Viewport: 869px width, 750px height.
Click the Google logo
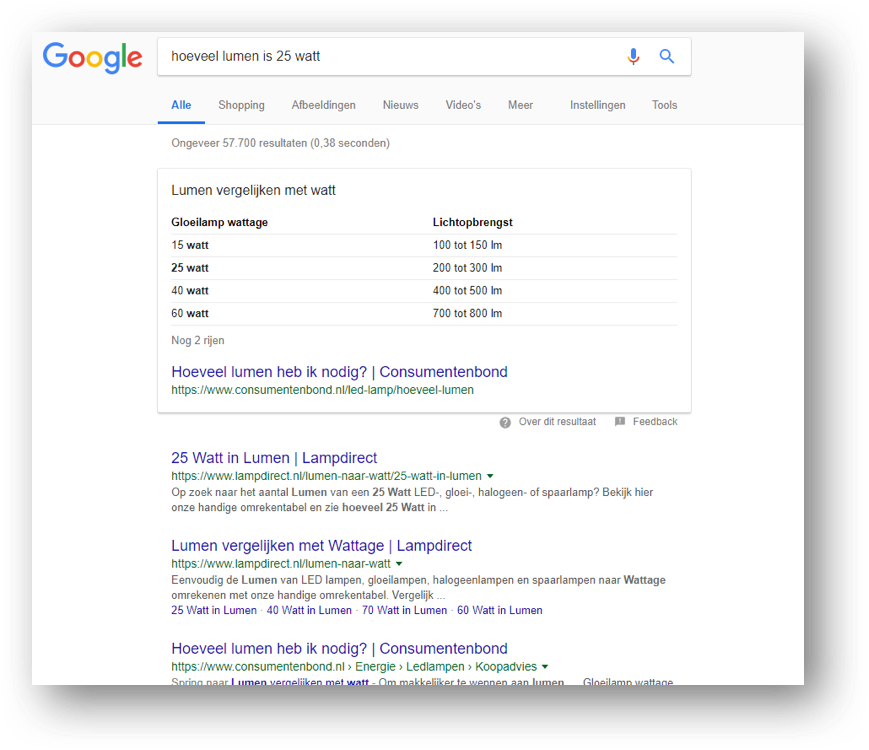(x=92, y=57)
